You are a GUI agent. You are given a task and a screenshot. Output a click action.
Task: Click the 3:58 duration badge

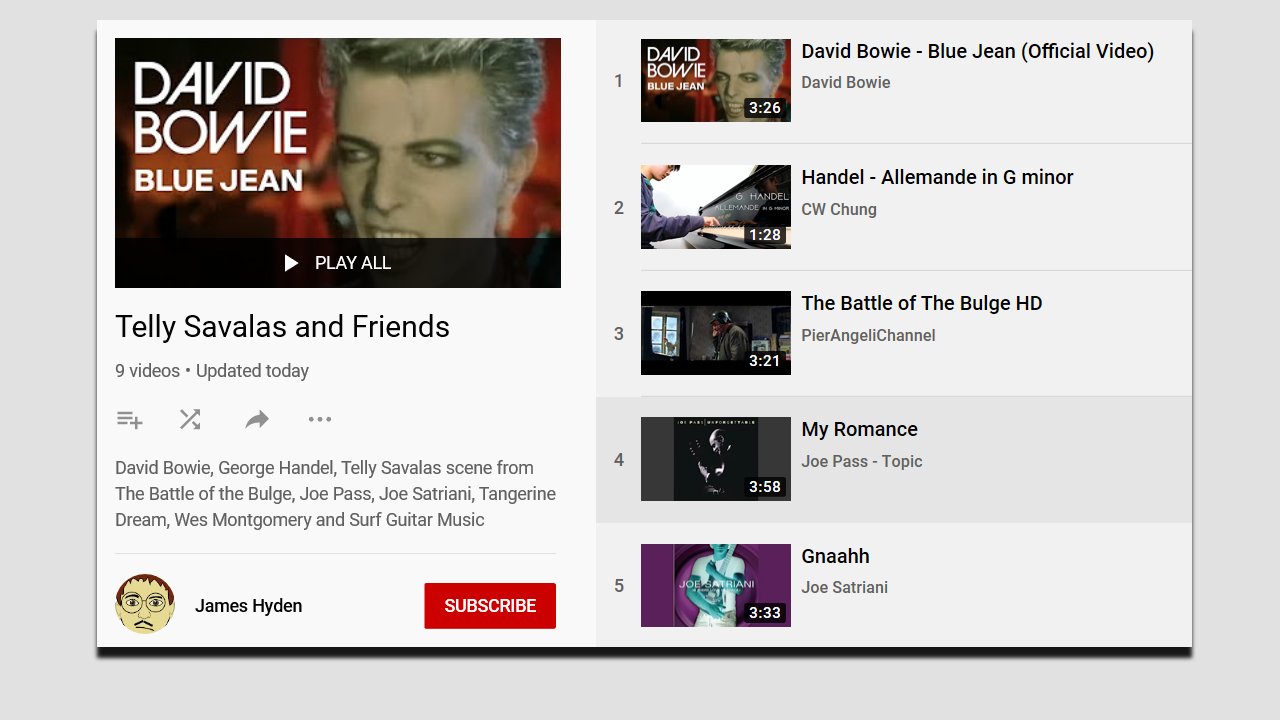tap(765, 487)
